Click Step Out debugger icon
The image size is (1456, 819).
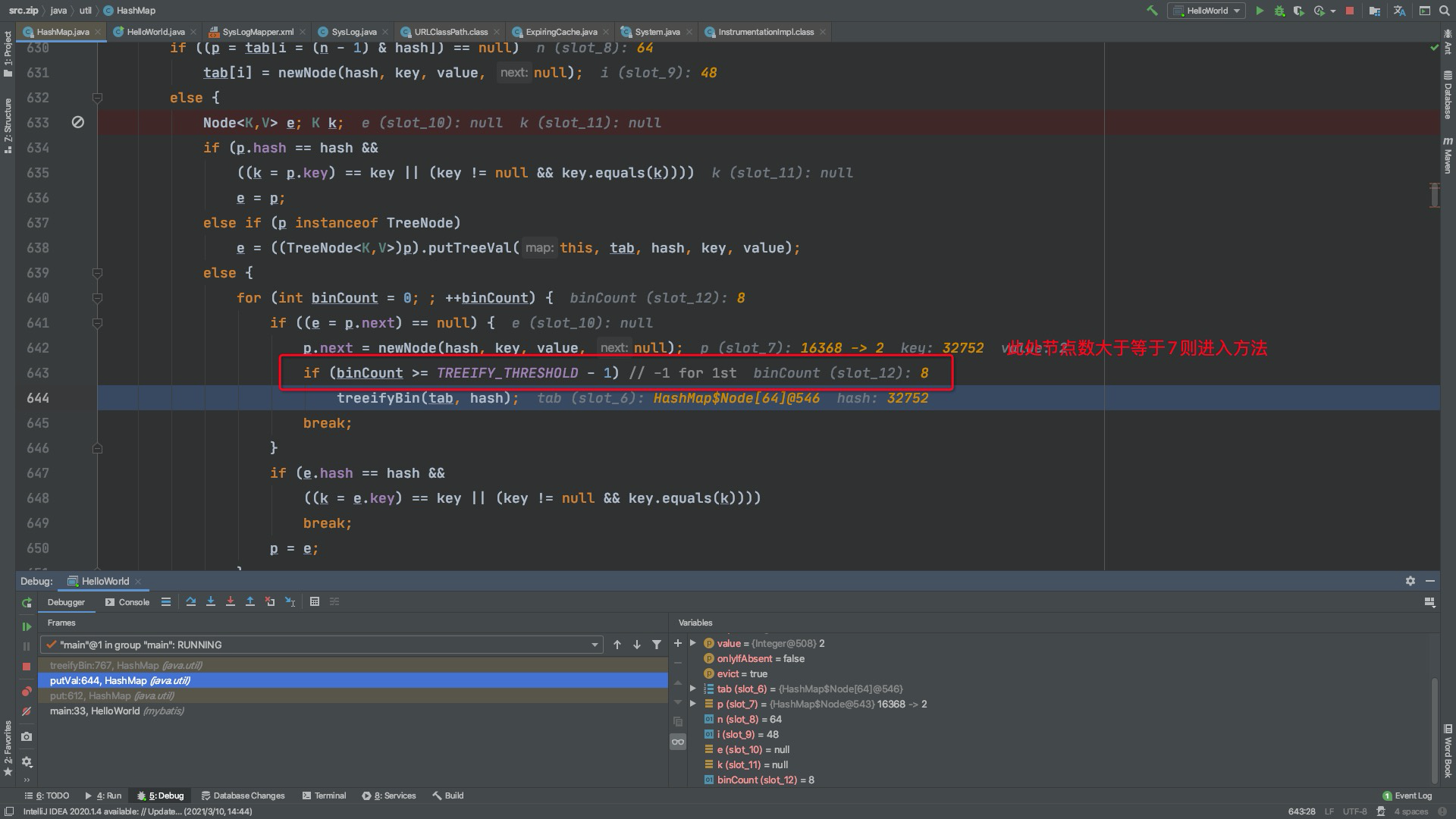250,601
